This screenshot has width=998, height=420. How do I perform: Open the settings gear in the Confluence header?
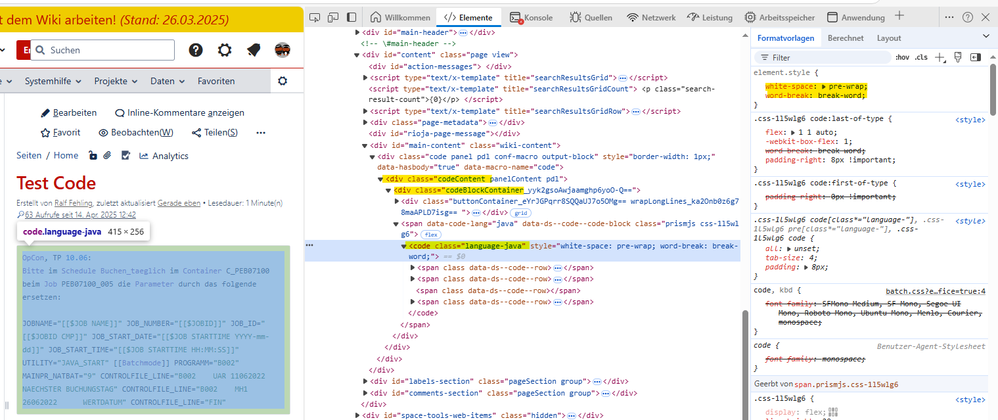pos(225,50)
